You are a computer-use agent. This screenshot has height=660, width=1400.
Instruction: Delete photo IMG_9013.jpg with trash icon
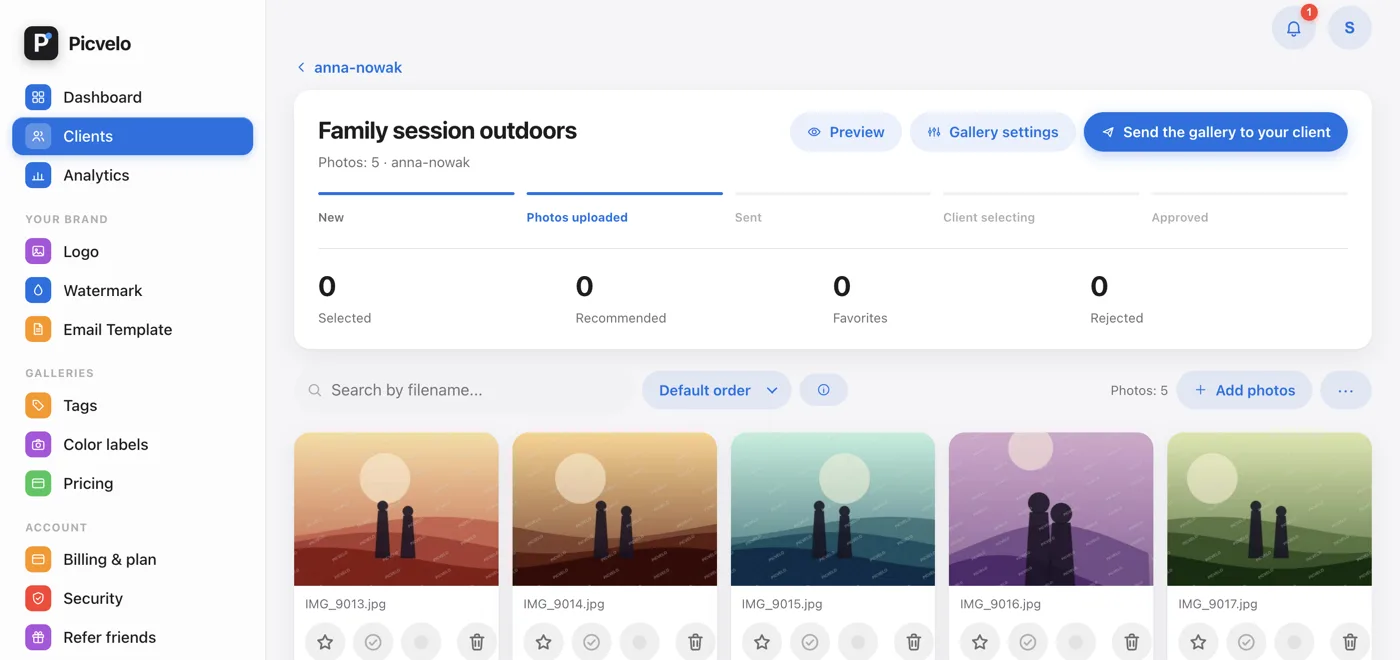coord(477,642)
